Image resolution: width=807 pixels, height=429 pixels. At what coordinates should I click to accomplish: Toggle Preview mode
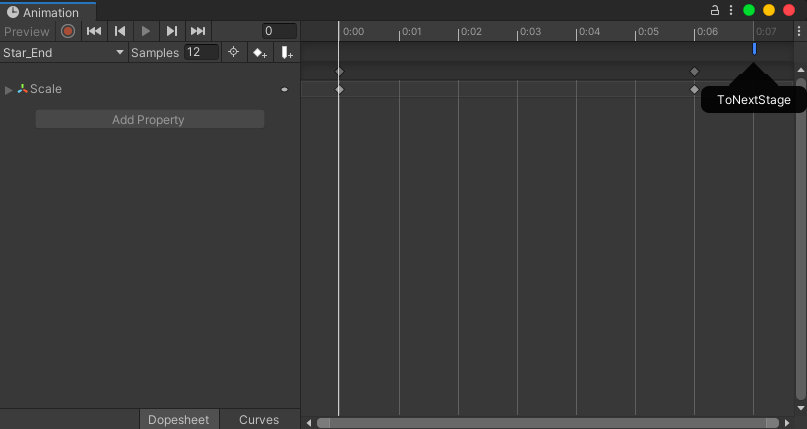click(x=27, y=31)
